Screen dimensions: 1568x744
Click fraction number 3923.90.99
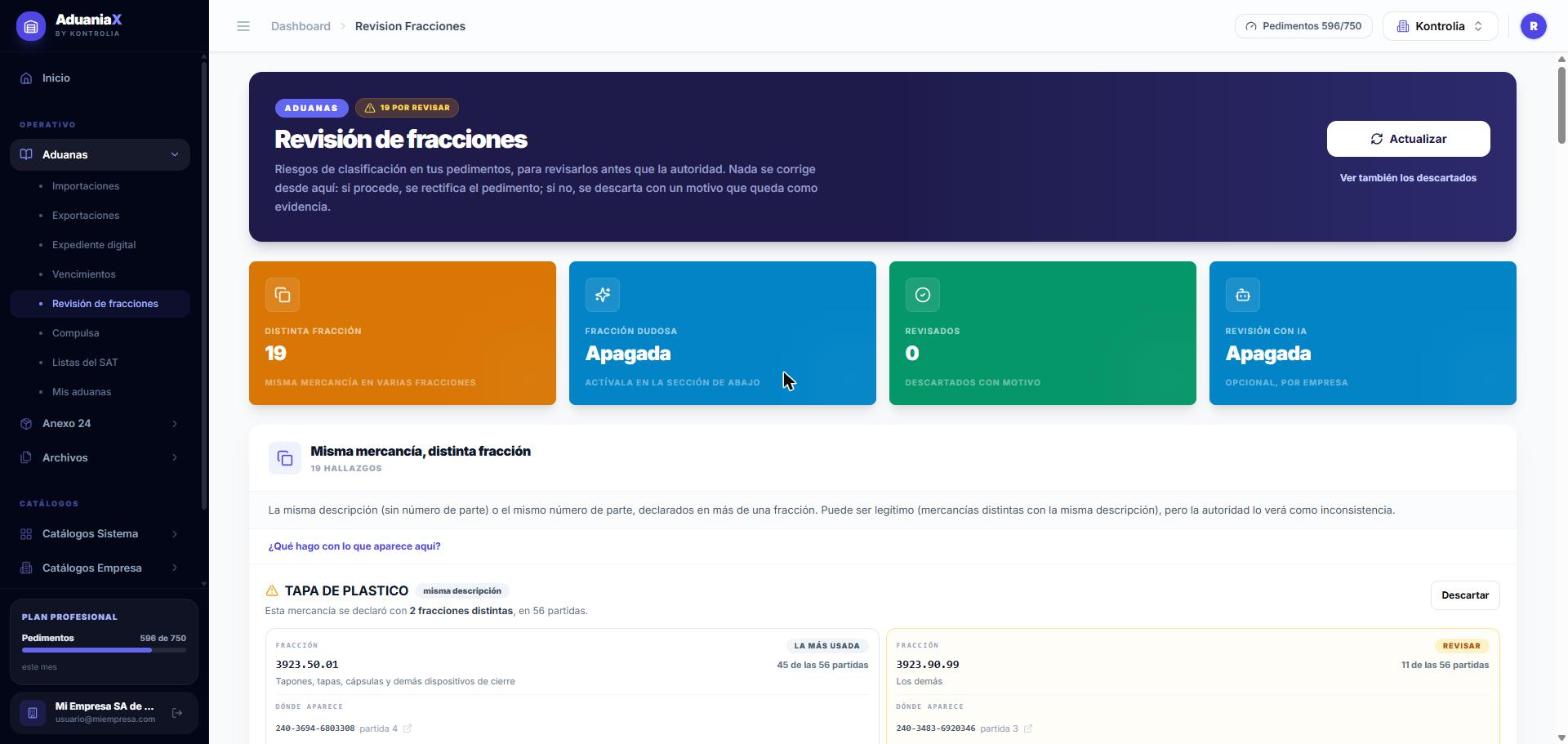coord(928,664)
